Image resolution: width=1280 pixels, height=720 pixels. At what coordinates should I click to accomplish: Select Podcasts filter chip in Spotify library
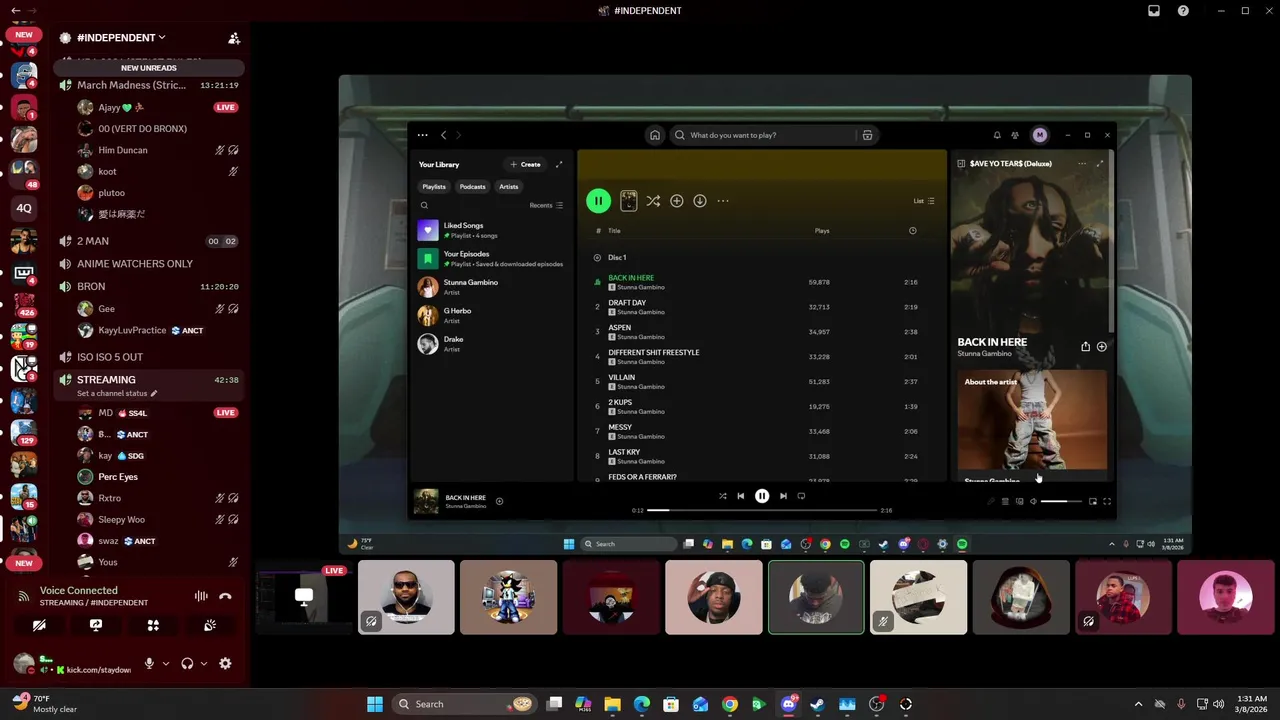tap(472, 187)
